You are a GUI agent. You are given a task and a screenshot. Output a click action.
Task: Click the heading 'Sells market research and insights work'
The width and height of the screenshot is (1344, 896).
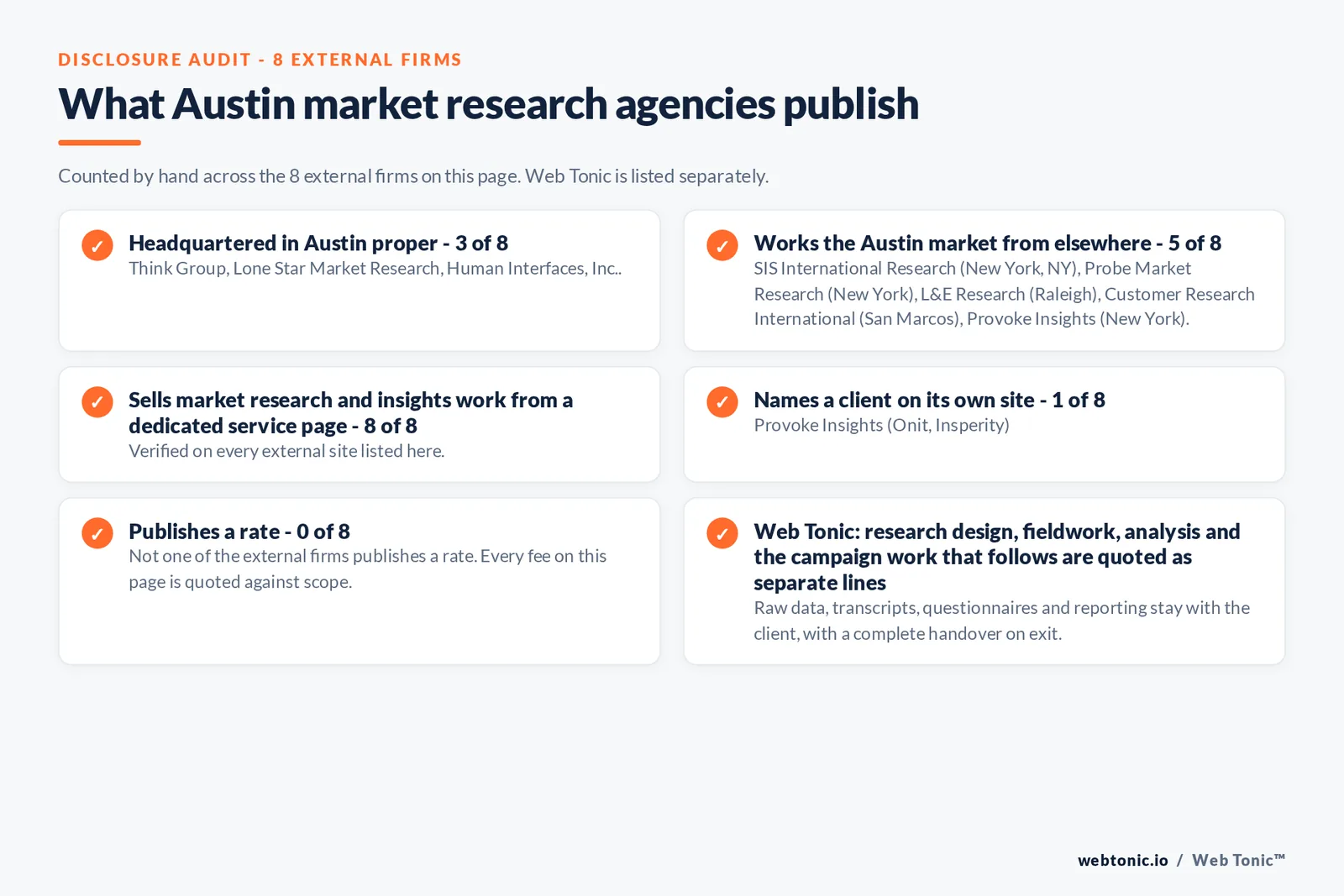point(350,413)
